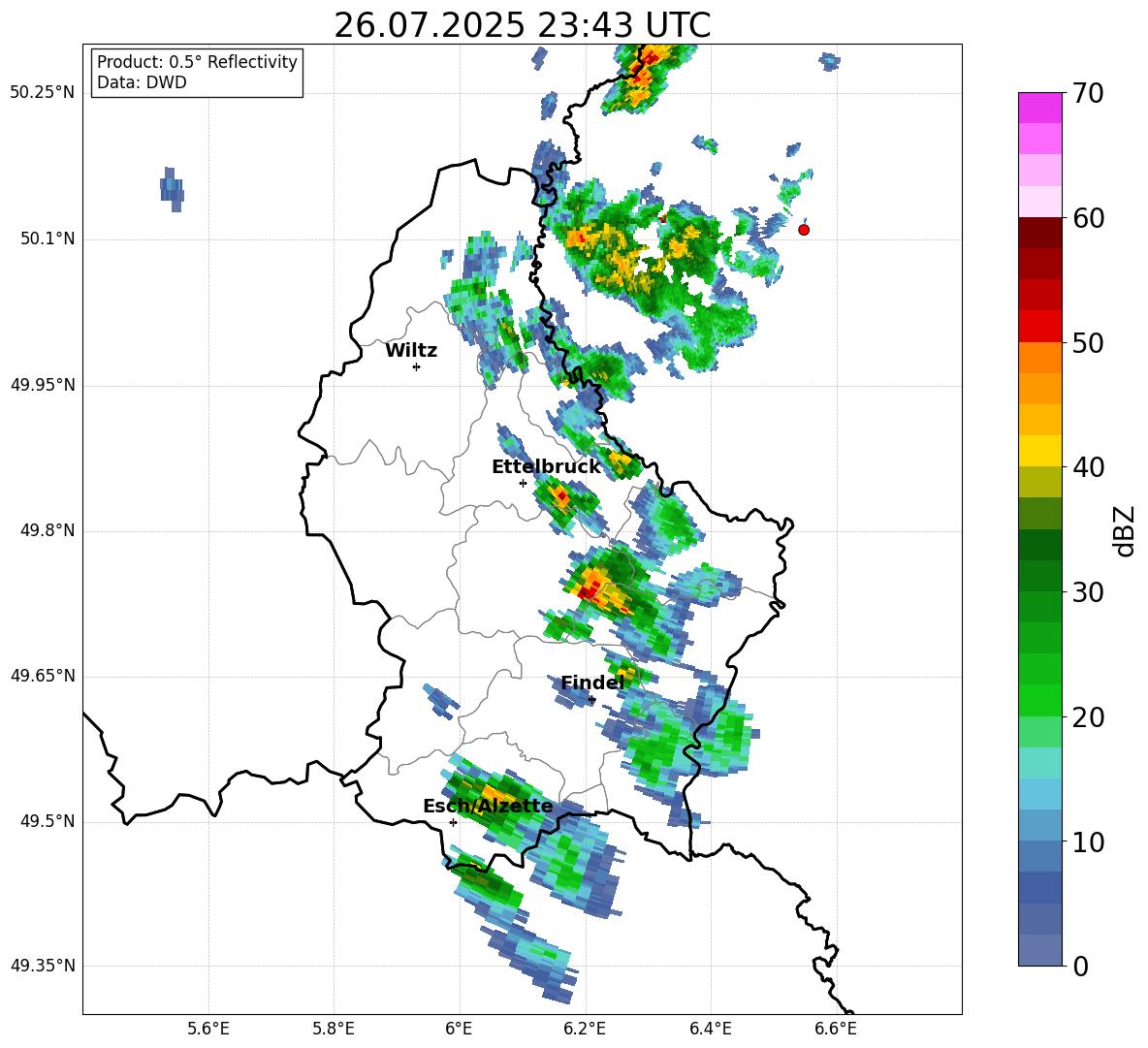Screen dimensions: 1148x1048
Task: Click the colorbar label 20
Action: point(1088,717)
